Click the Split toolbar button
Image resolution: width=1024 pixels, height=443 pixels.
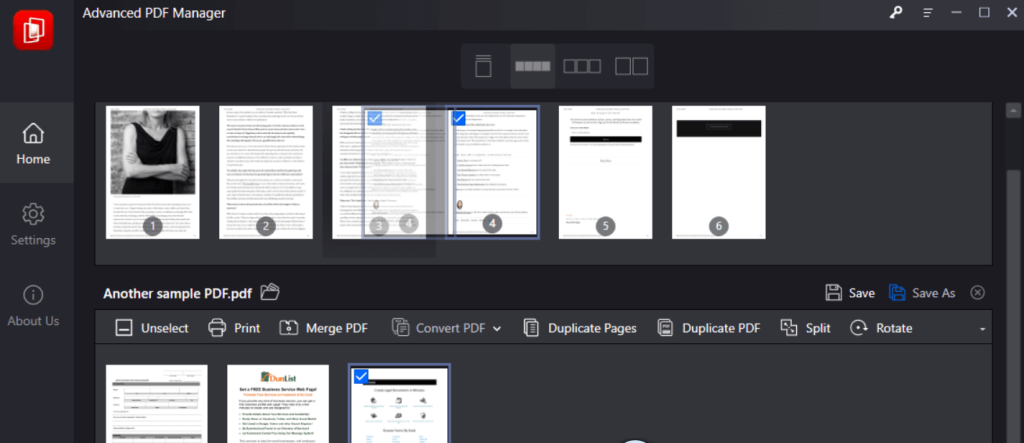(805, 328)
